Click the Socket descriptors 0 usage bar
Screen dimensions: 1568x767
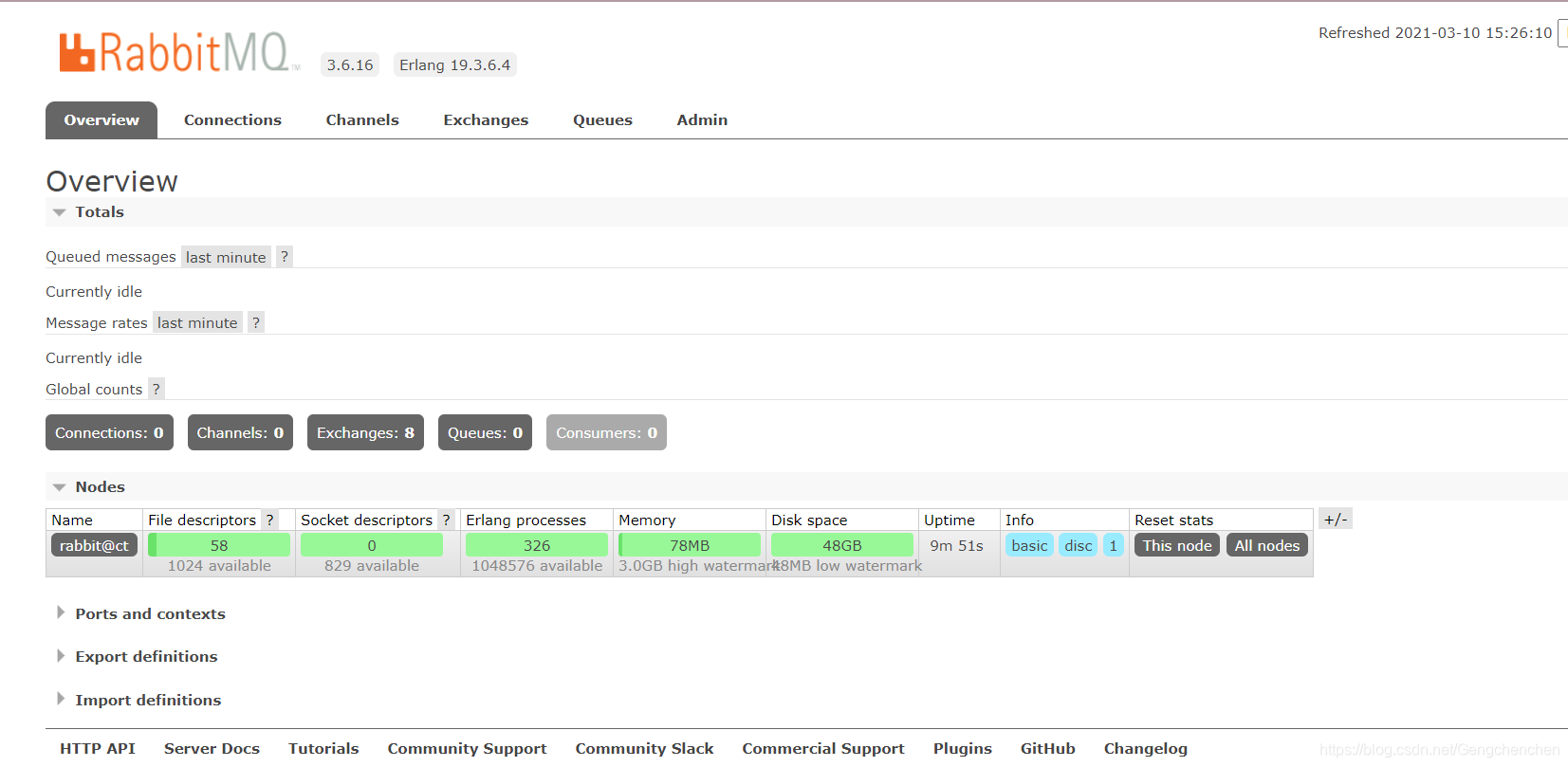[372, 545]
